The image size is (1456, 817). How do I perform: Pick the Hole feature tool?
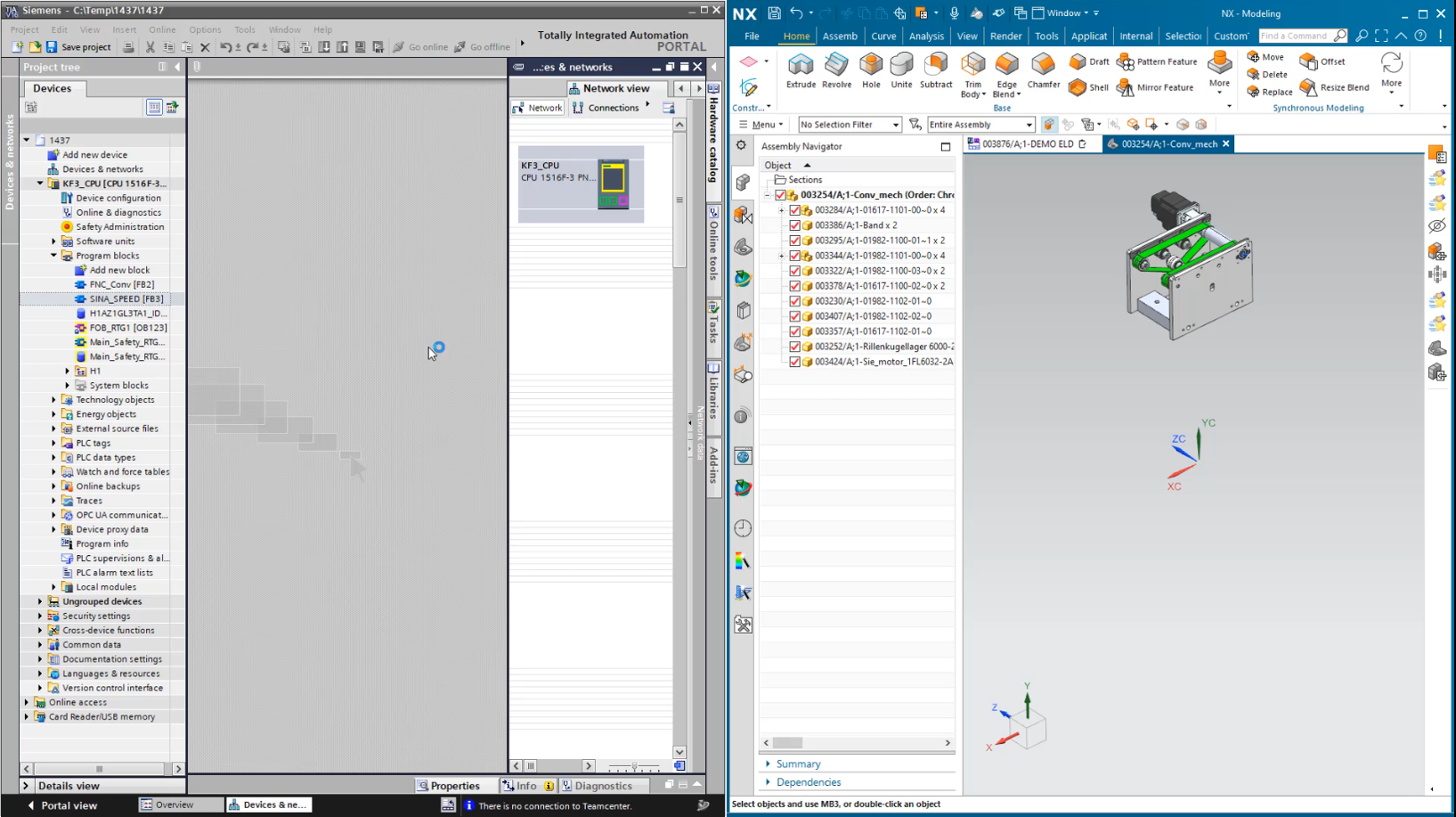[871, 70]
